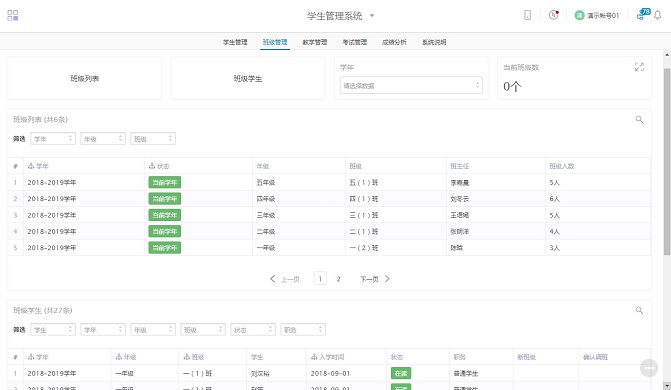Click the 班级列表 card button
This screenshot has width=671, height=390.
click(x=84, y=78)
